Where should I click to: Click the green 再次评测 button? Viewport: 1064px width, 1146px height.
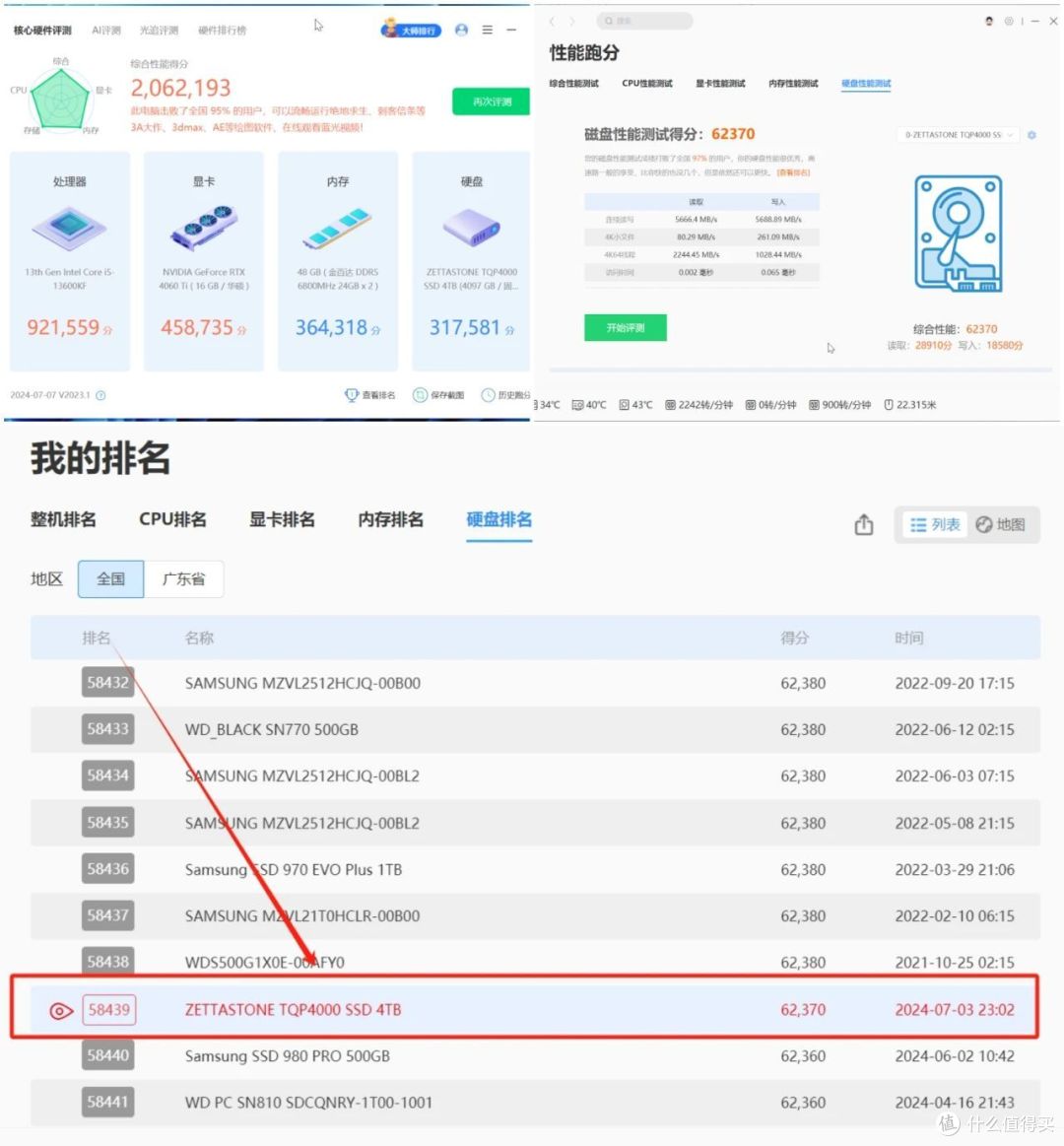[491, 101]
